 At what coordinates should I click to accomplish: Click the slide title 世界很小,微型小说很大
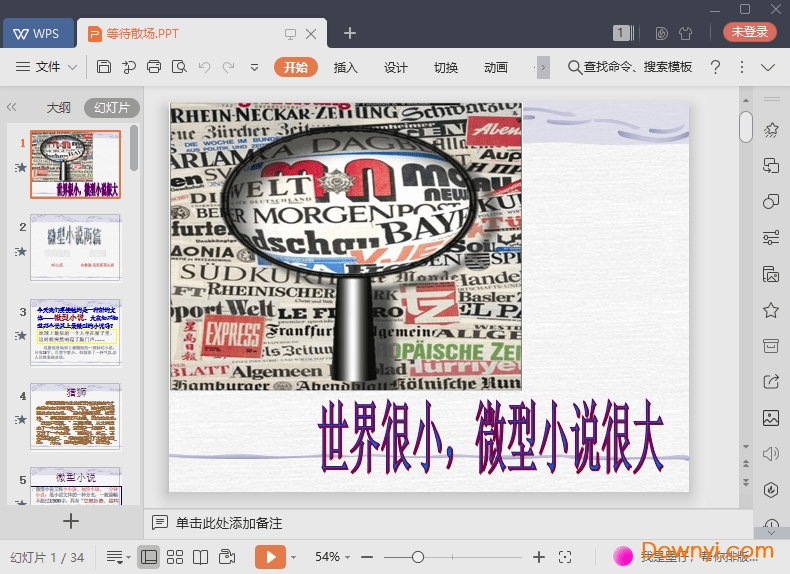(x=490, y=436)
